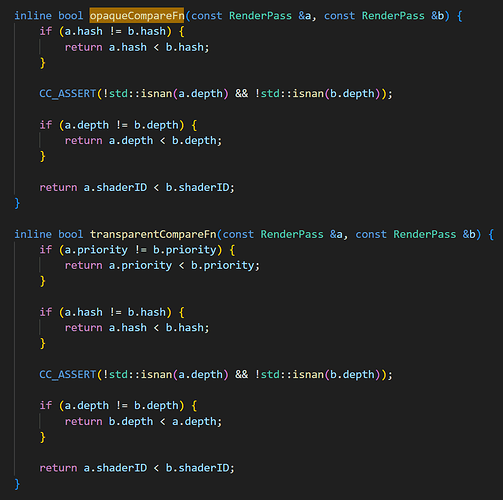The height and width of the screenshot is (500, 503).
Task: Click the '&b' parameter in opaqueCompareFn signature
Action: 438,16
